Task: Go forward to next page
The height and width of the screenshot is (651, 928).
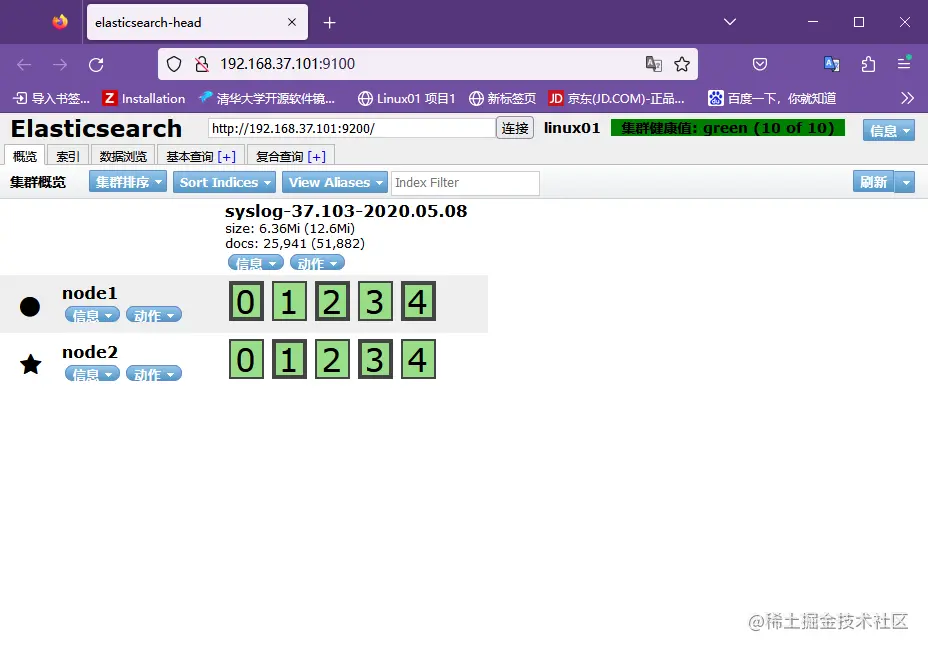Action: (60, 65)
